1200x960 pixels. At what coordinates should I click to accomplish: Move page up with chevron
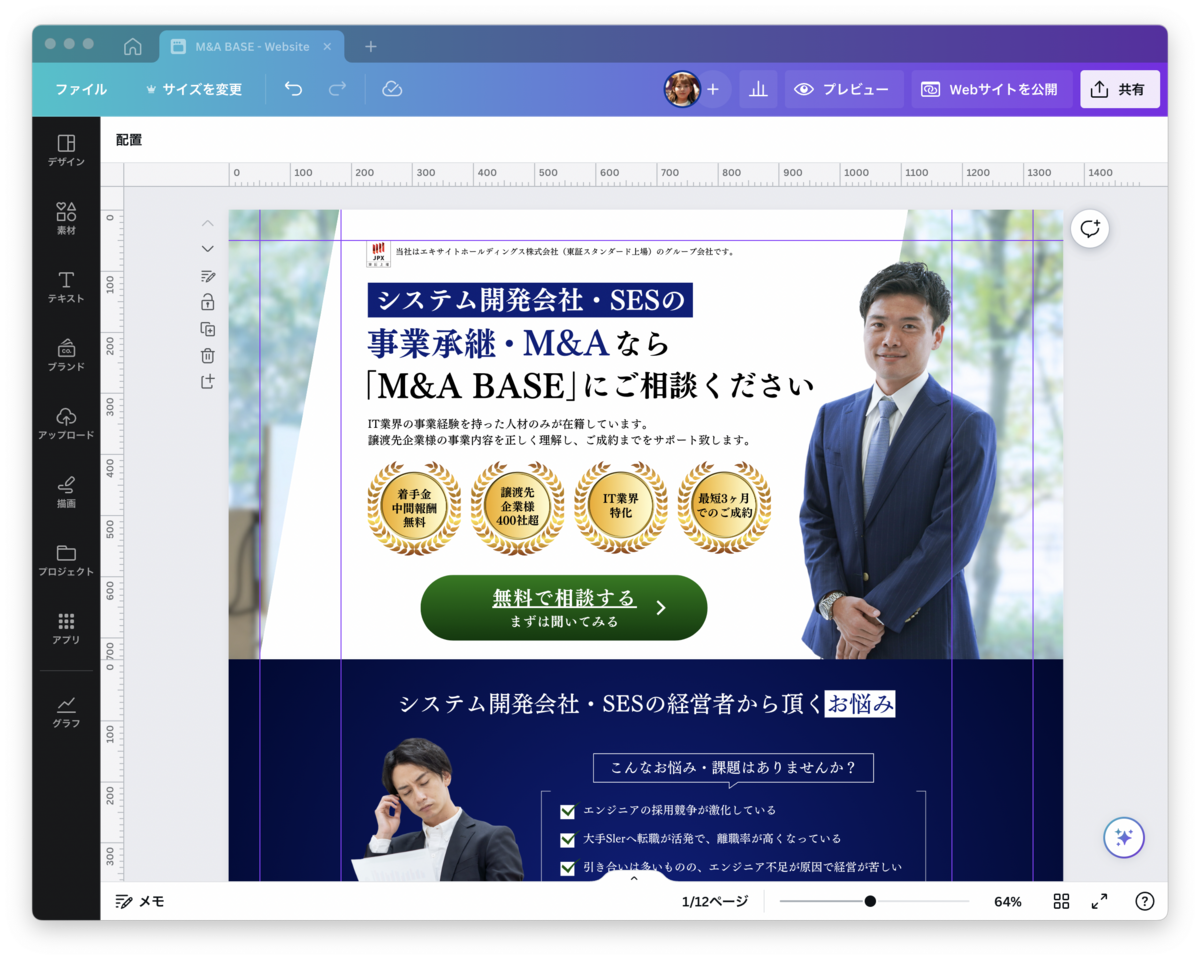208,223
